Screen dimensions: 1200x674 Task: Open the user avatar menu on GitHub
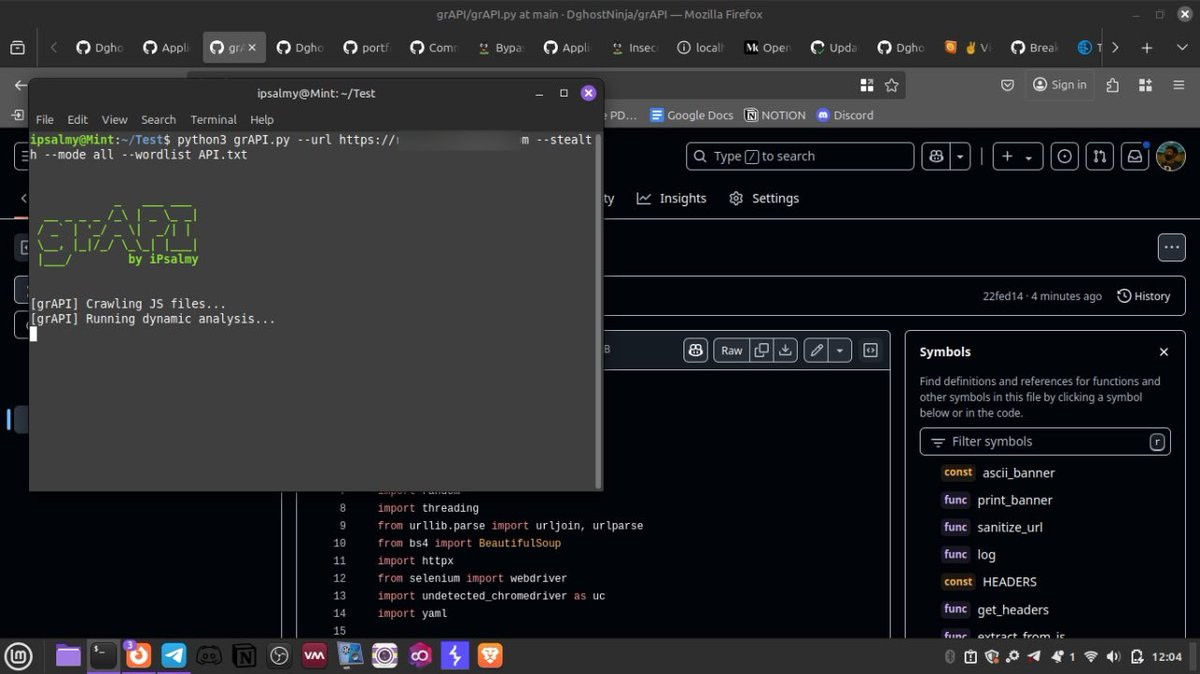pos(1171,156)
